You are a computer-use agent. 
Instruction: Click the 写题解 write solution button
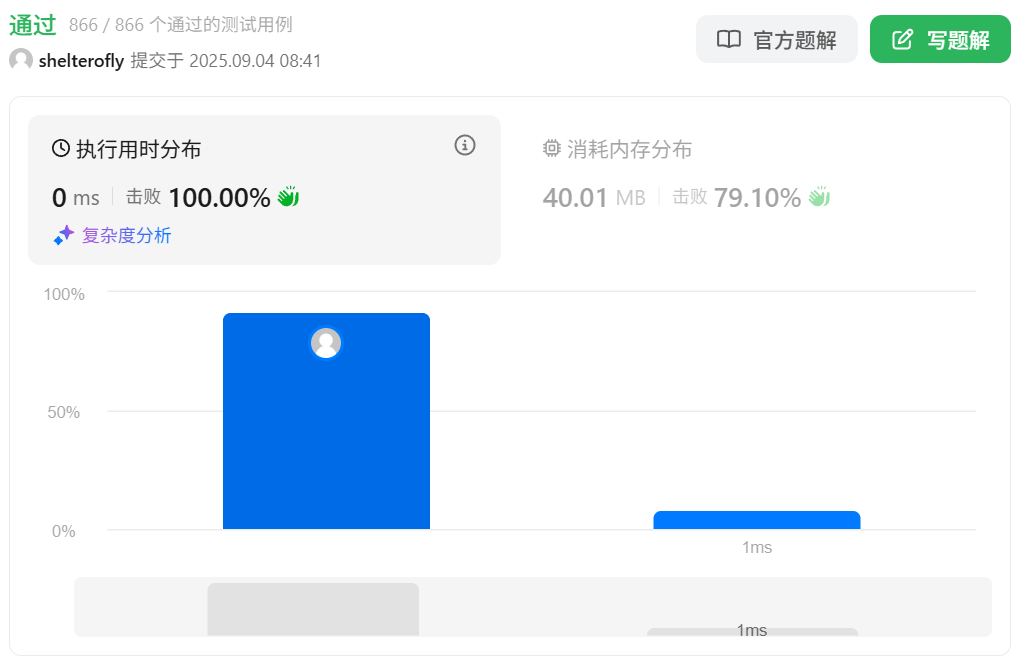click(x=940, y=40)
